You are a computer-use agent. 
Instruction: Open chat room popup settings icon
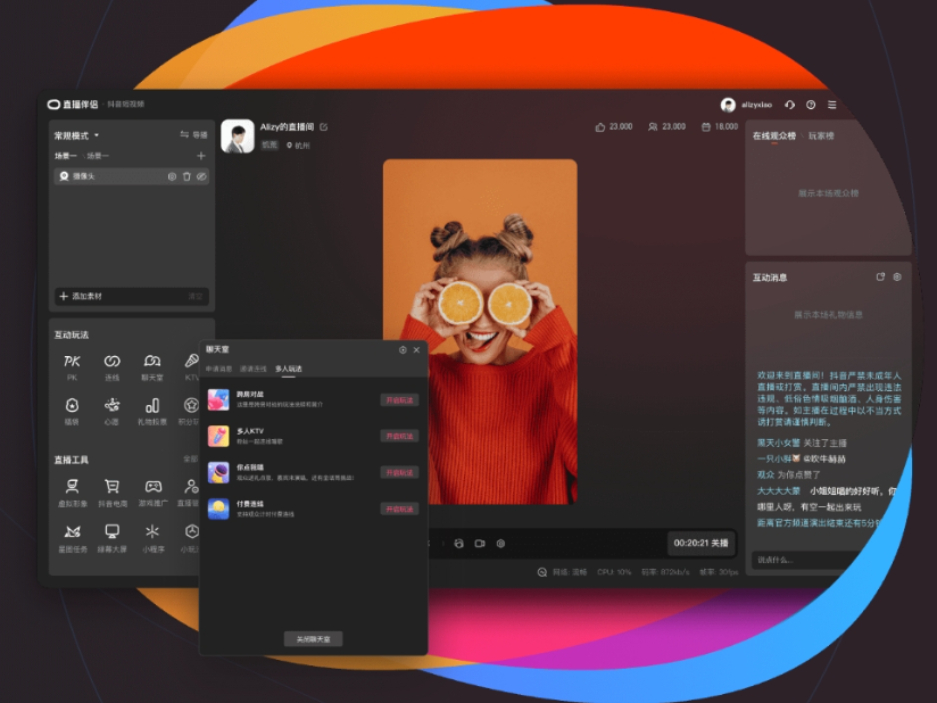coord(403,350)
